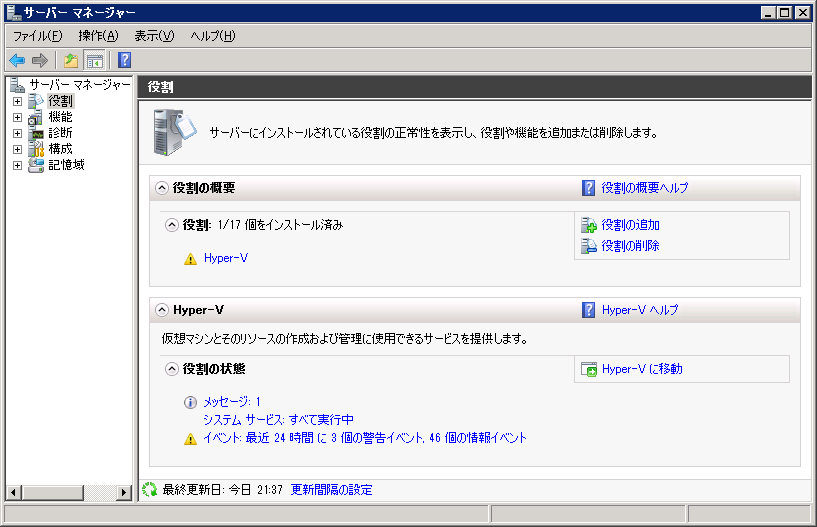Expand the 役割 tree node
Viewport: 817px width, 527px height.
point(17,101)
